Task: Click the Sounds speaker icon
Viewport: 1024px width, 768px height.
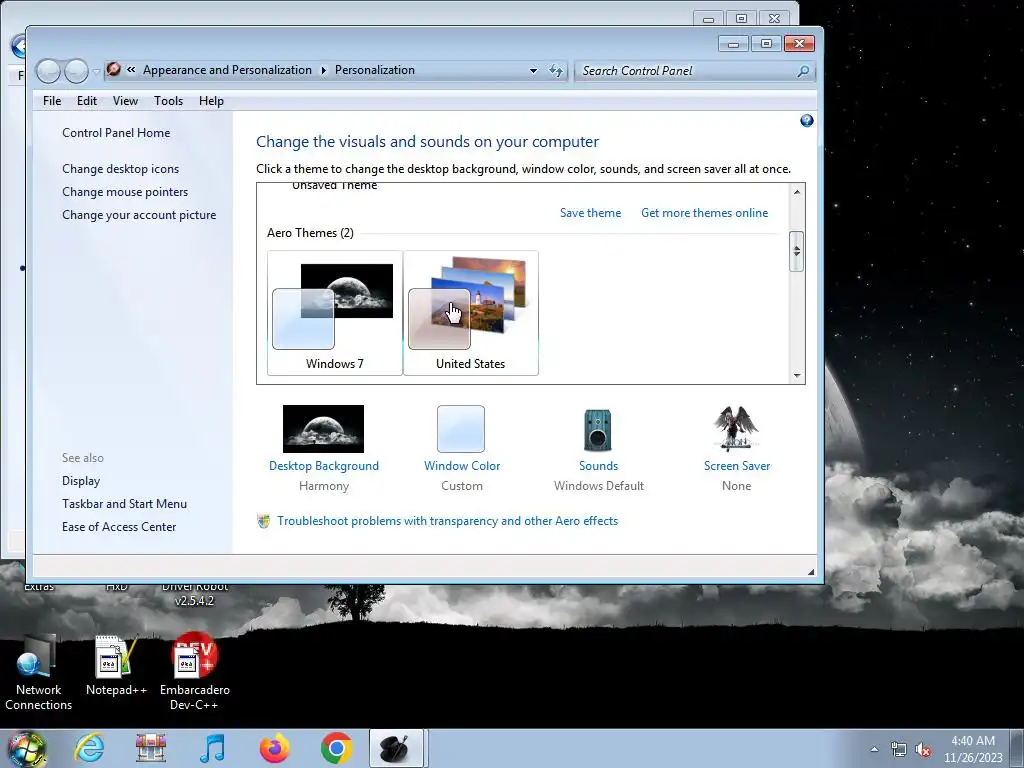Action: [598, 430]
